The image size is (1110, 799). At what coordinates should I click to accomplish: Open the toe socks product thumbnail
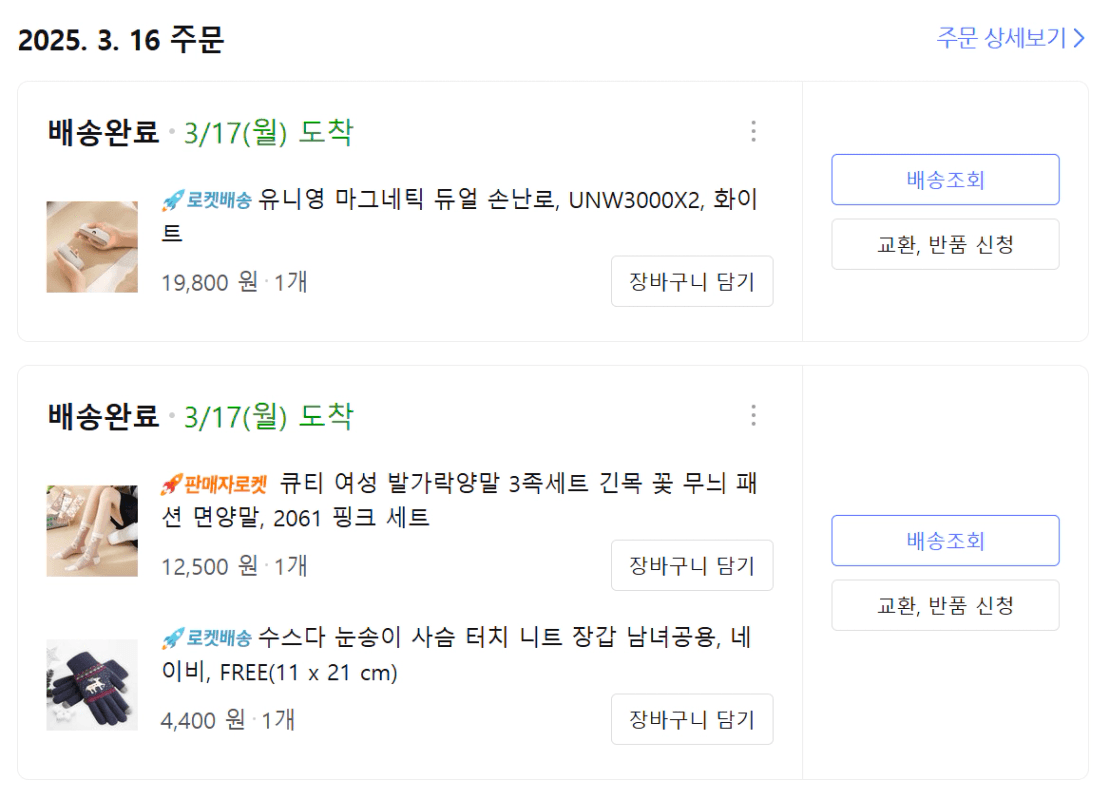pos(92,531)
